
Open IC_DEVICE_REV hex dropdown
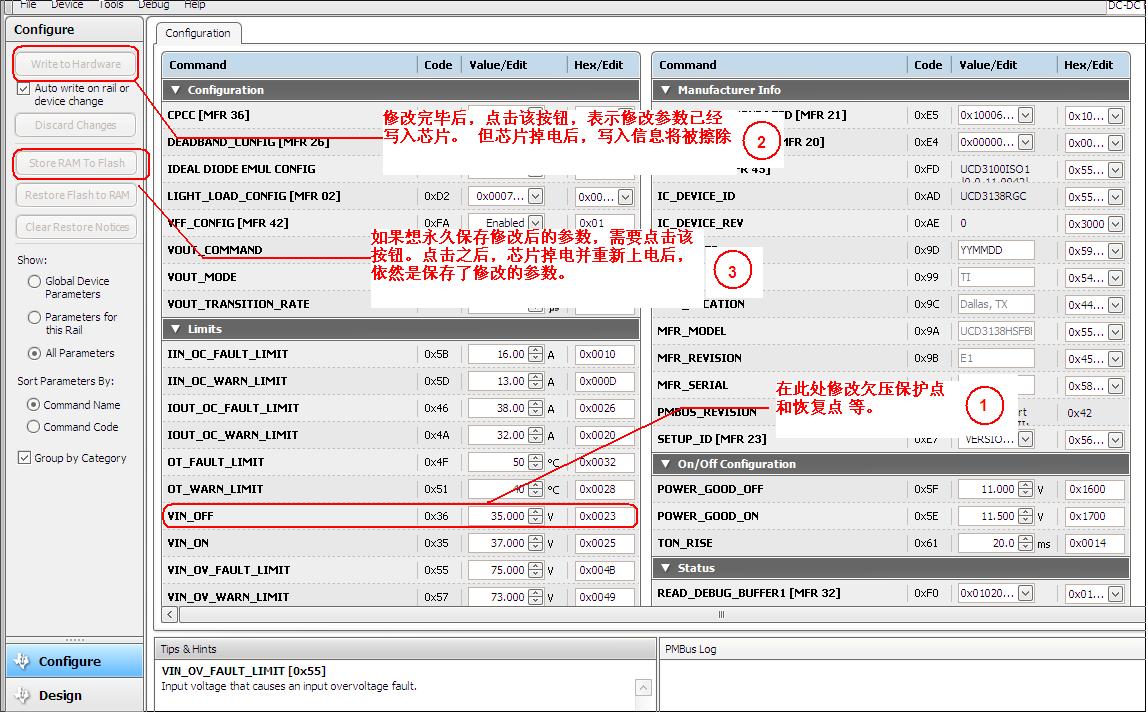click(x=1115, y=224)
